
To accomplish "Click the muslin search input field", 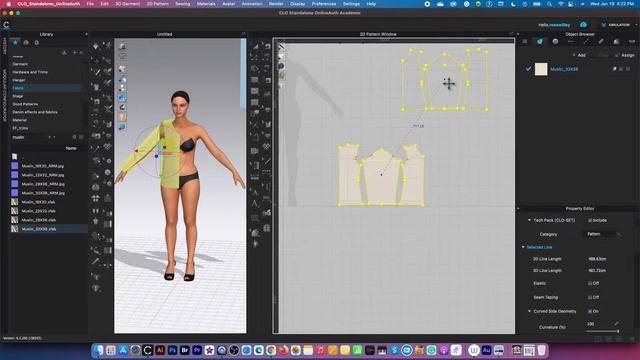I will (29, 137).
